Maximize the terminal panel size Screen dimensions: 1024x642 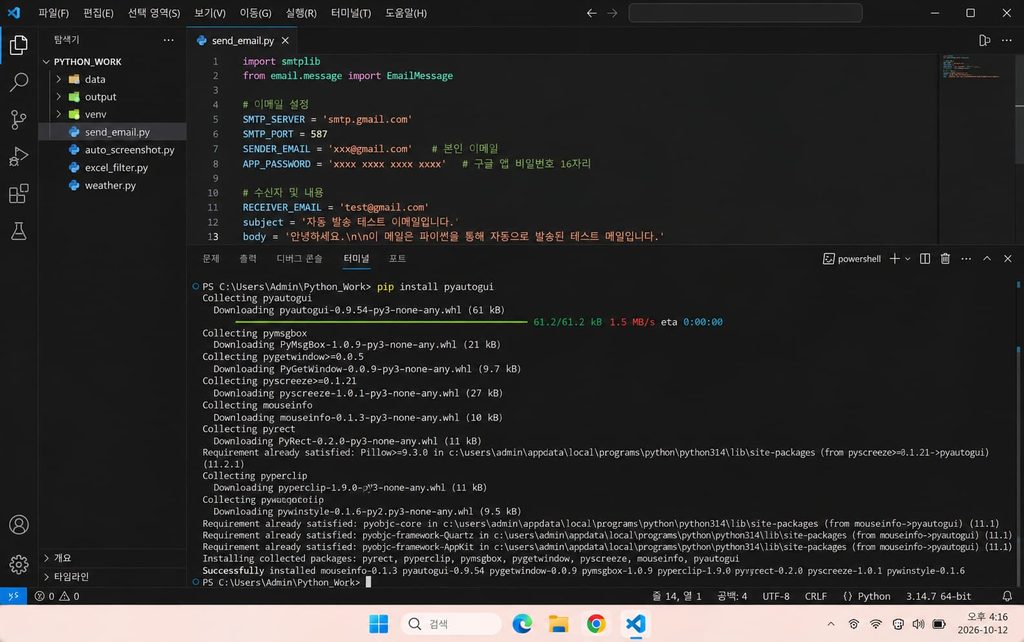987,259
